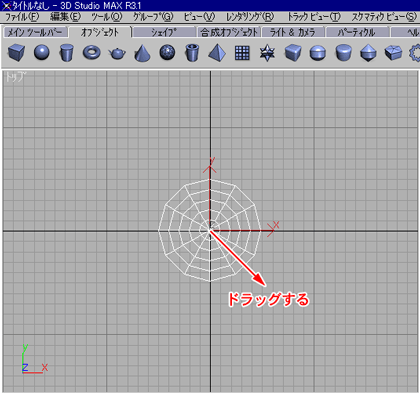Choose the Cone primitive icon
The height and width of the screenshot is (394, 420).
click(x=142, y=53)
